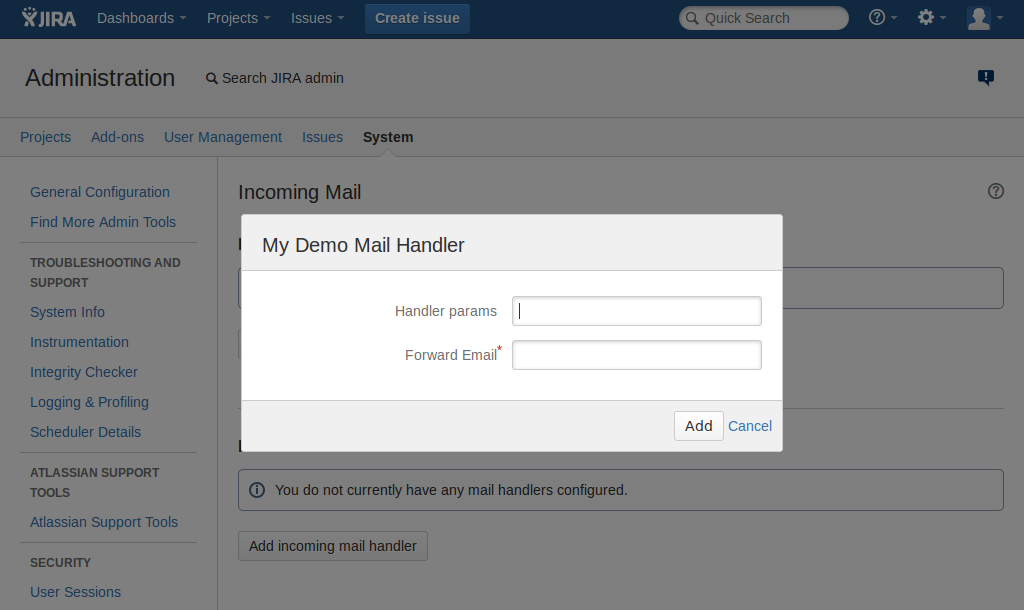Click the Forward Email input field
1024x610 pixels.
pos(636,355)
